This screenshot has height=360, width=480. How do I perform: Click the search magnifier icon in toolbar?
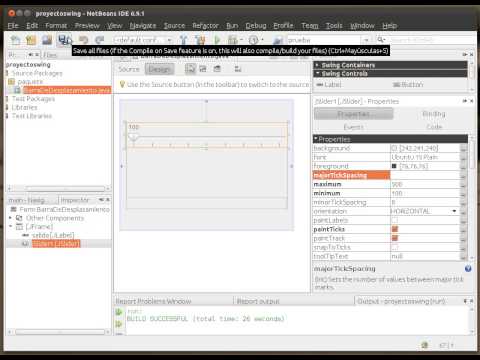click(x=381, y=40)
